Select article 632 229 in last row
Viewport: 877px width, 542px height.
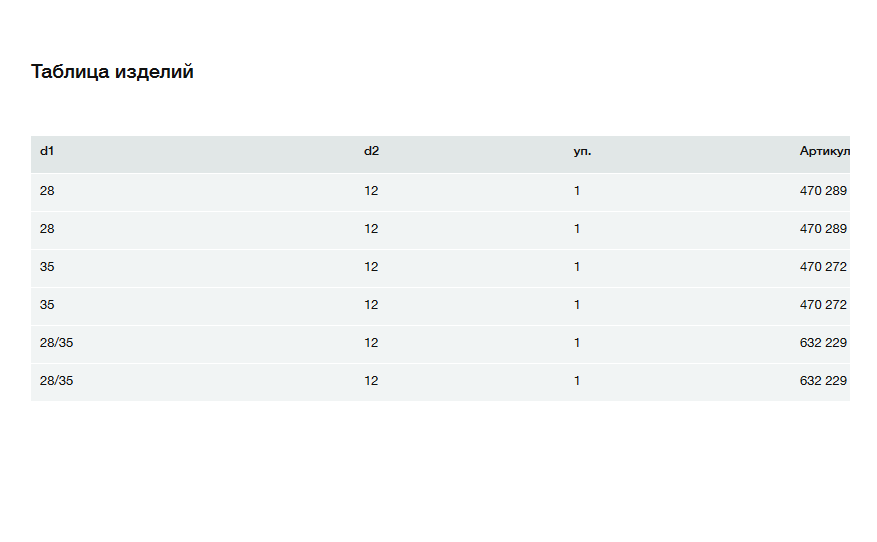[823, 381]
